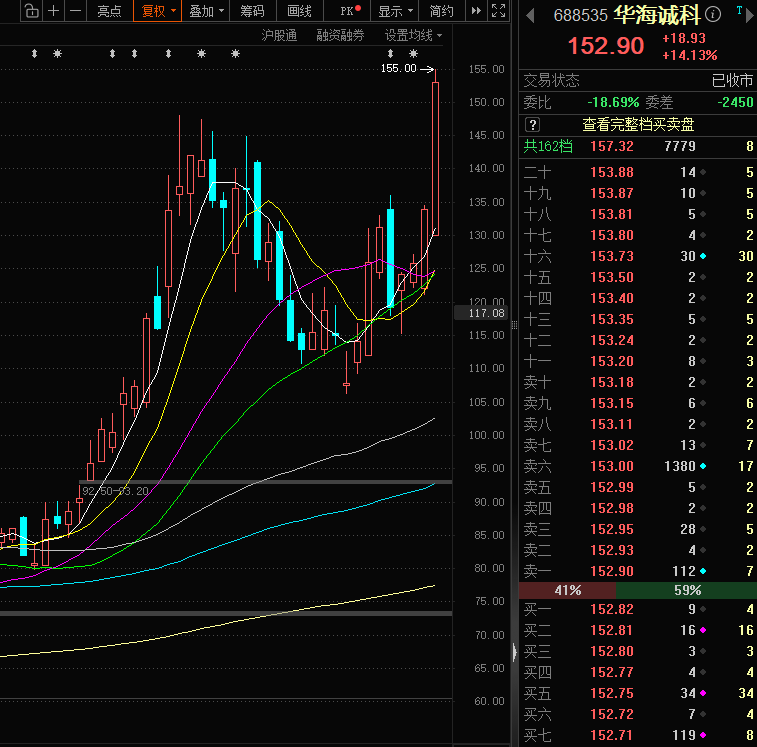Click the +14.13% change value
Image resolution: width=757 pixels, height=747 pixels.
coord(689,56)
